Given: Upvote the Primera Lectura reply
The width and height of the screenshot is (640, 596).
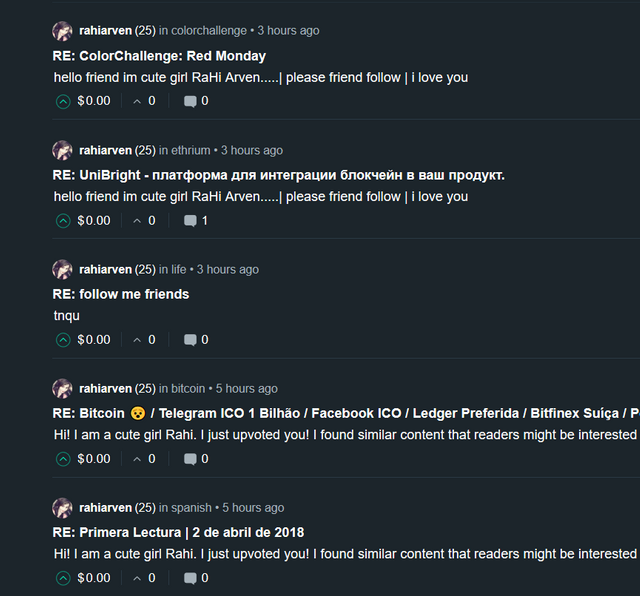Looking at the screenshot, I should [63, 578].
